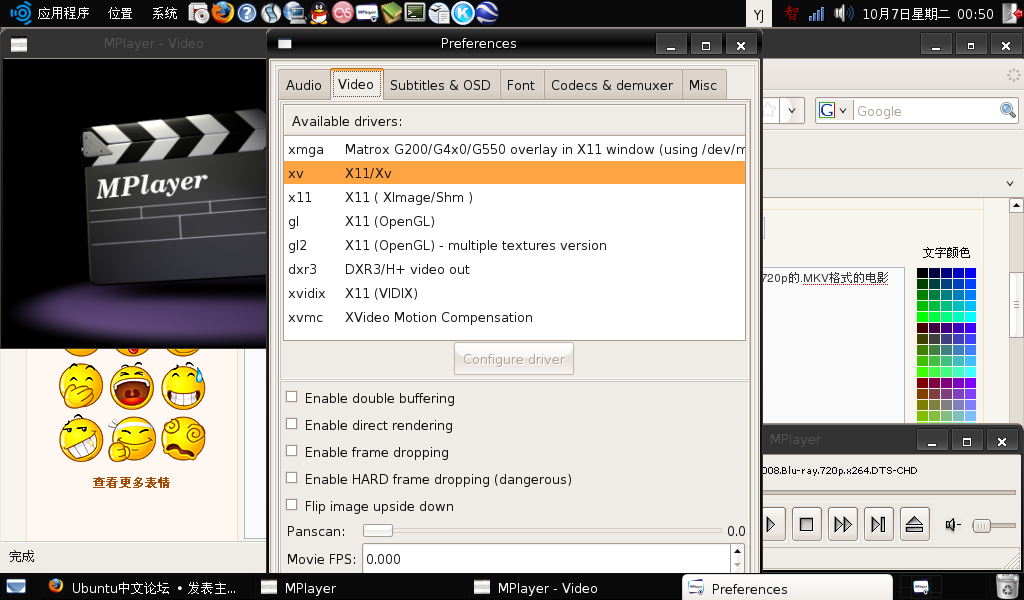Open the volume speaker applet

[843, 13]
